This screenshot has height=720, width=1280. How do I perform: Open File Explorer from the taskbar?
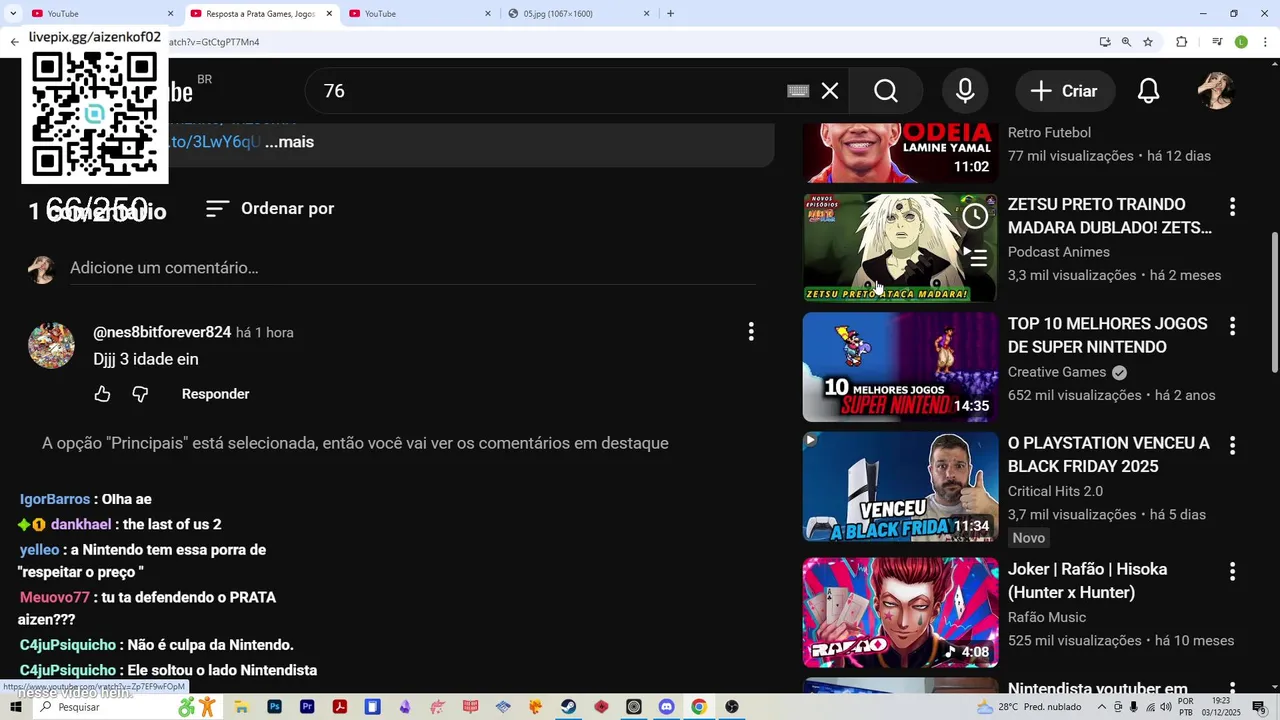pos(241,707)
